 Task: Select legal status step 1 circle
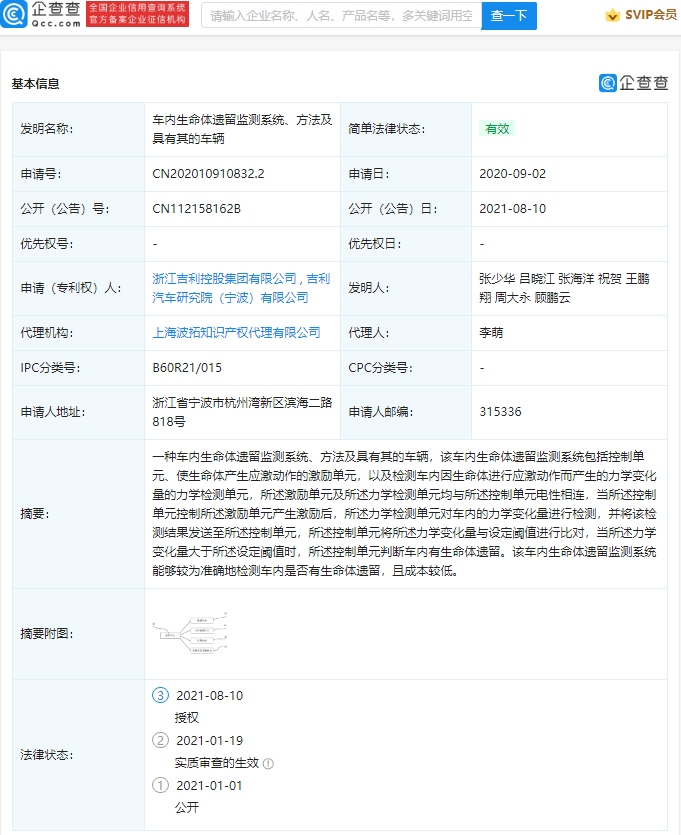[160, 785]
